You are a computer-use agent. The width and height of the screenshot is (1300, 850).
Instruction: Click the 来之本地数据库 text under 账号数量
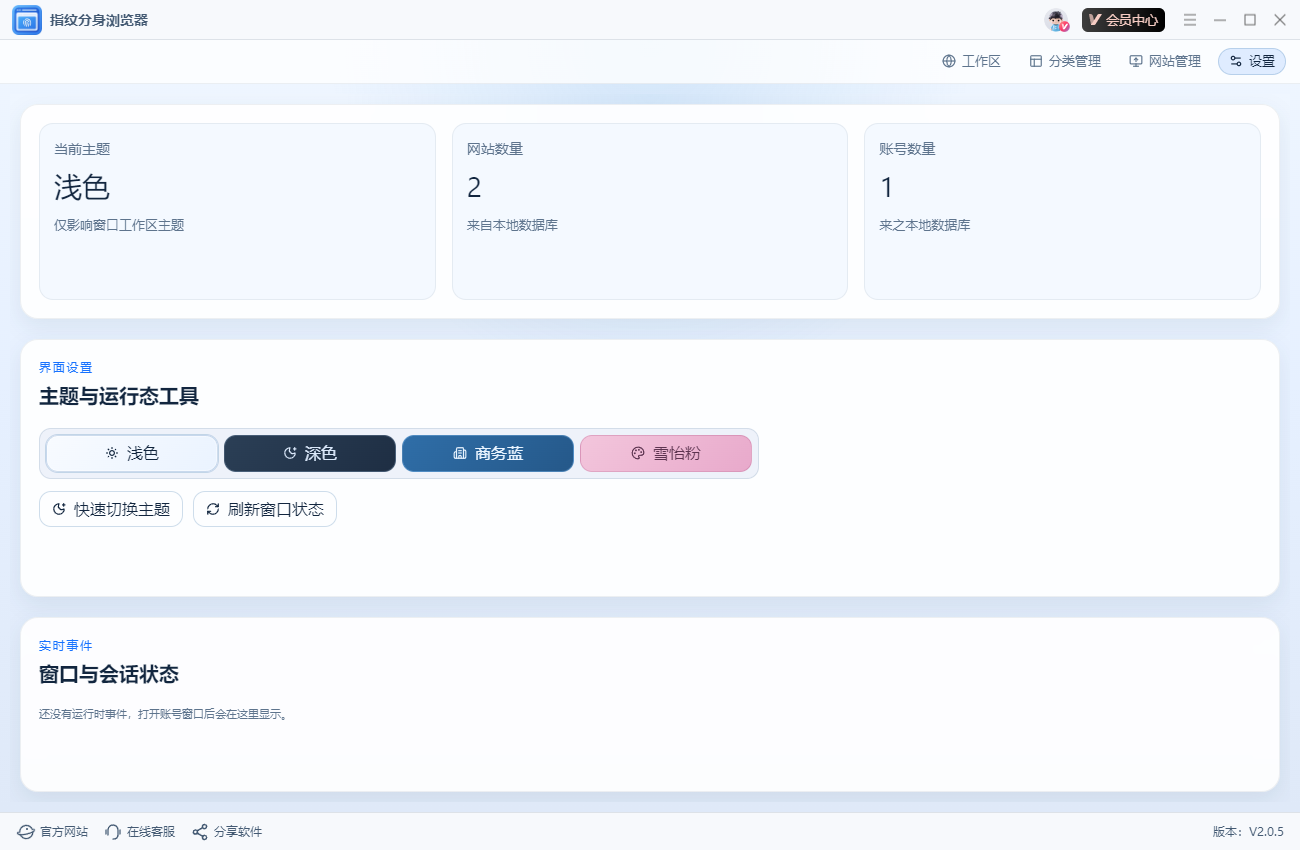click(x=925, y=225)
